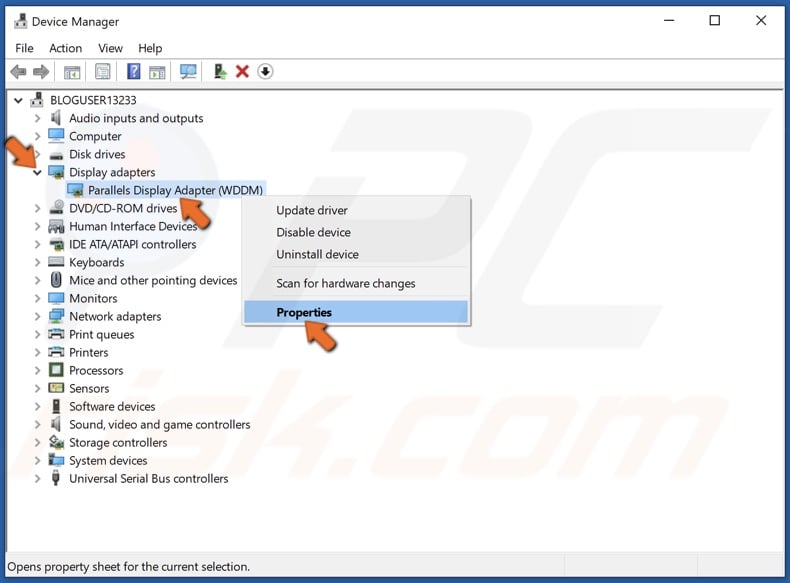Select the Disk drives tree item
Viewport: 790px width, 583px height.
[97, 154]
